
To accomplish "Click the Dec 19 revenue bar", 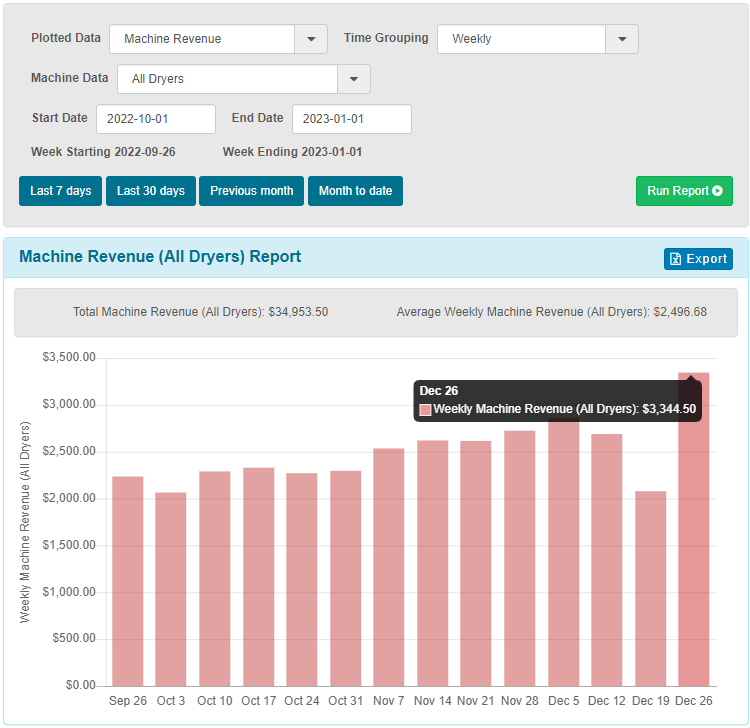I will [651, 589].
